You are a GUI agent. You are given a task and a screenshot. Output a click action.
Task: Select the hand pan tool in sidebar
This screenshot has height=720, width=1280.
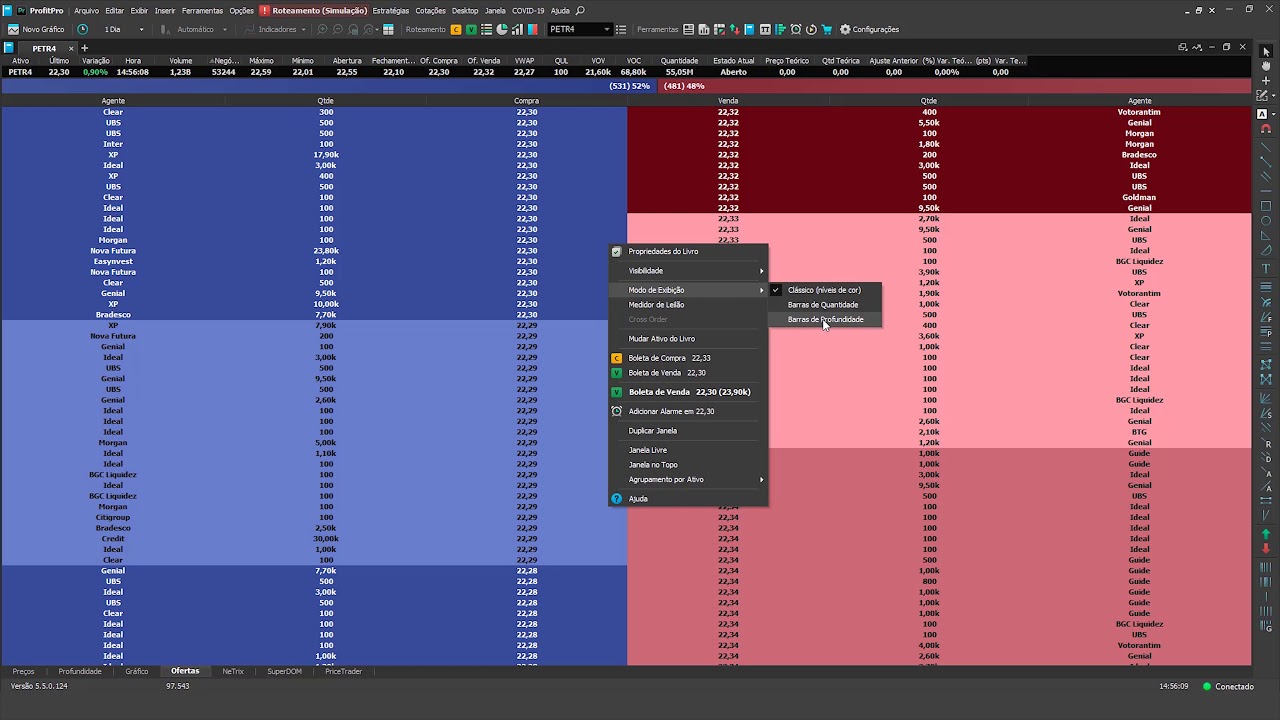(x=1266, y=66)
